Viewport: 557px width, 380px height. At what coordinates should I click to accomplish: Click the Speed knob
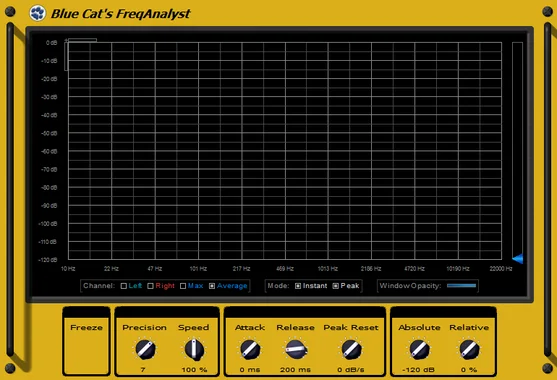pos(194,349)
